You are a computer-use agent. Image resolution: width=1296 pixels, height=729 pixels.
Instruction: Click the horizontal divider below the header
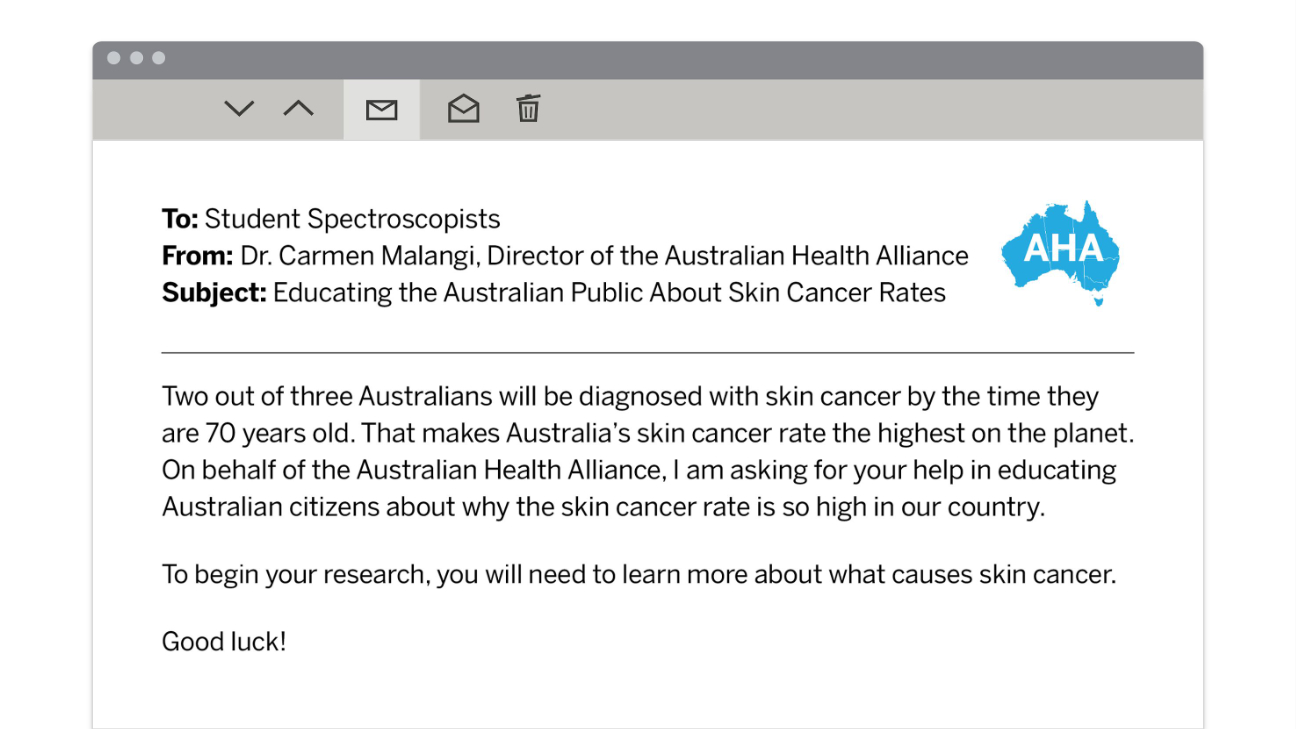(648, 353)
